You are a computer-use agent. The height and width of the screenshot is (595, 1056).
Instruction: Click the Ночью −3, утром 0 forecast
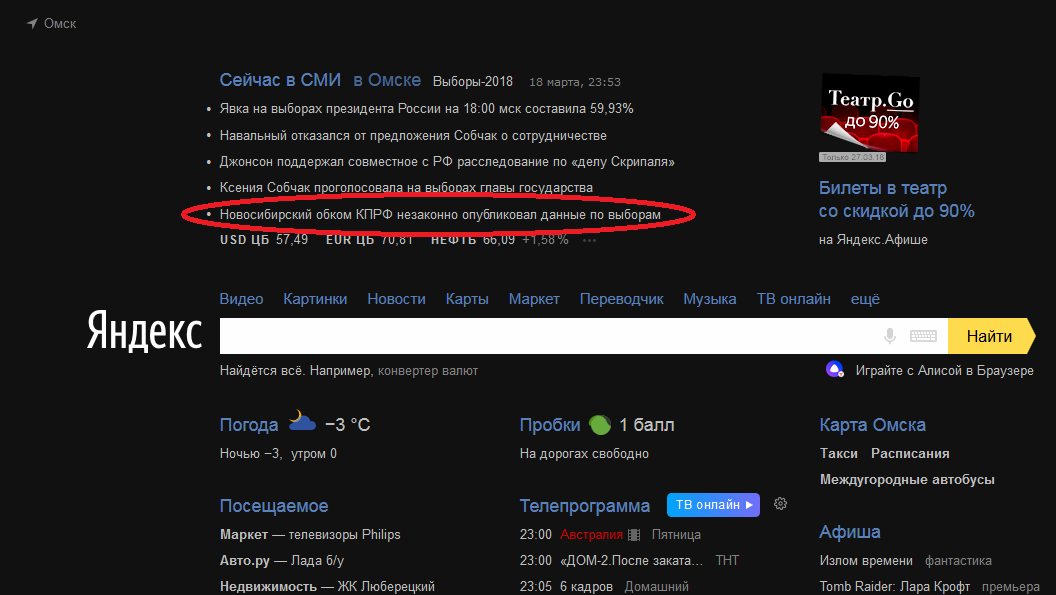[278, 453]
